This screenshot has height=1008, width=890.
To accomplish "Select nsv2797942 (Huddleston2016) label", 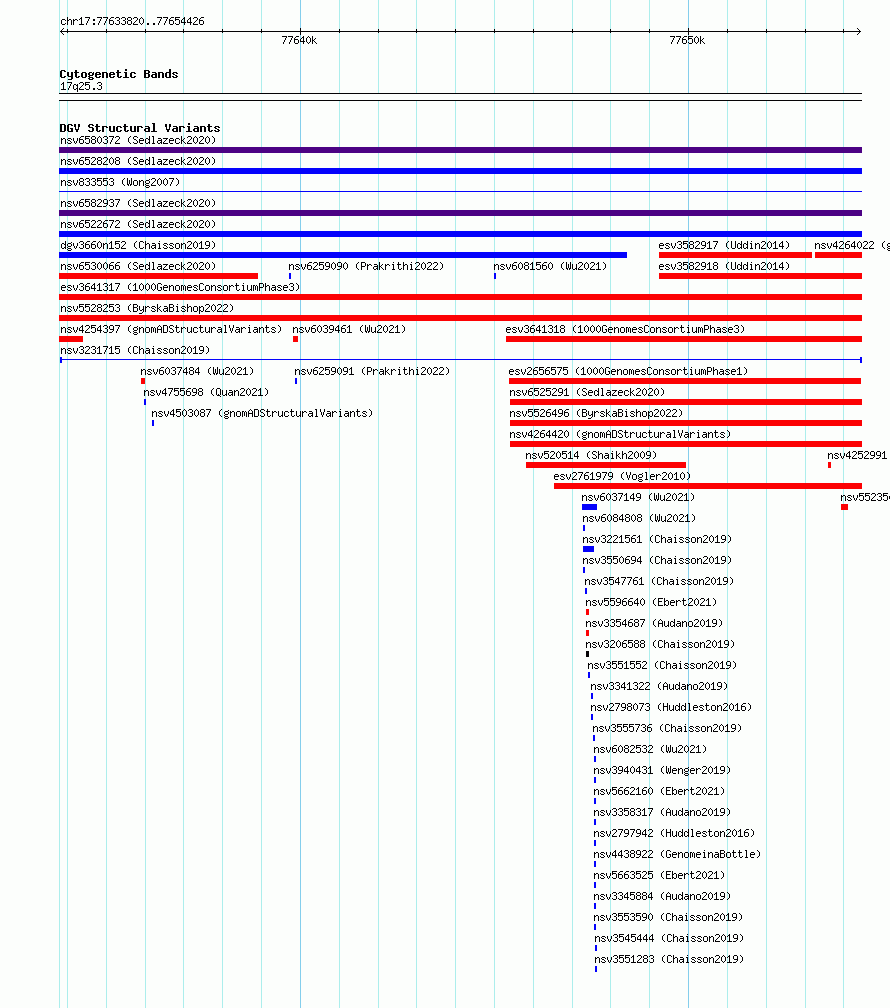I will click(x=674, y=833).
